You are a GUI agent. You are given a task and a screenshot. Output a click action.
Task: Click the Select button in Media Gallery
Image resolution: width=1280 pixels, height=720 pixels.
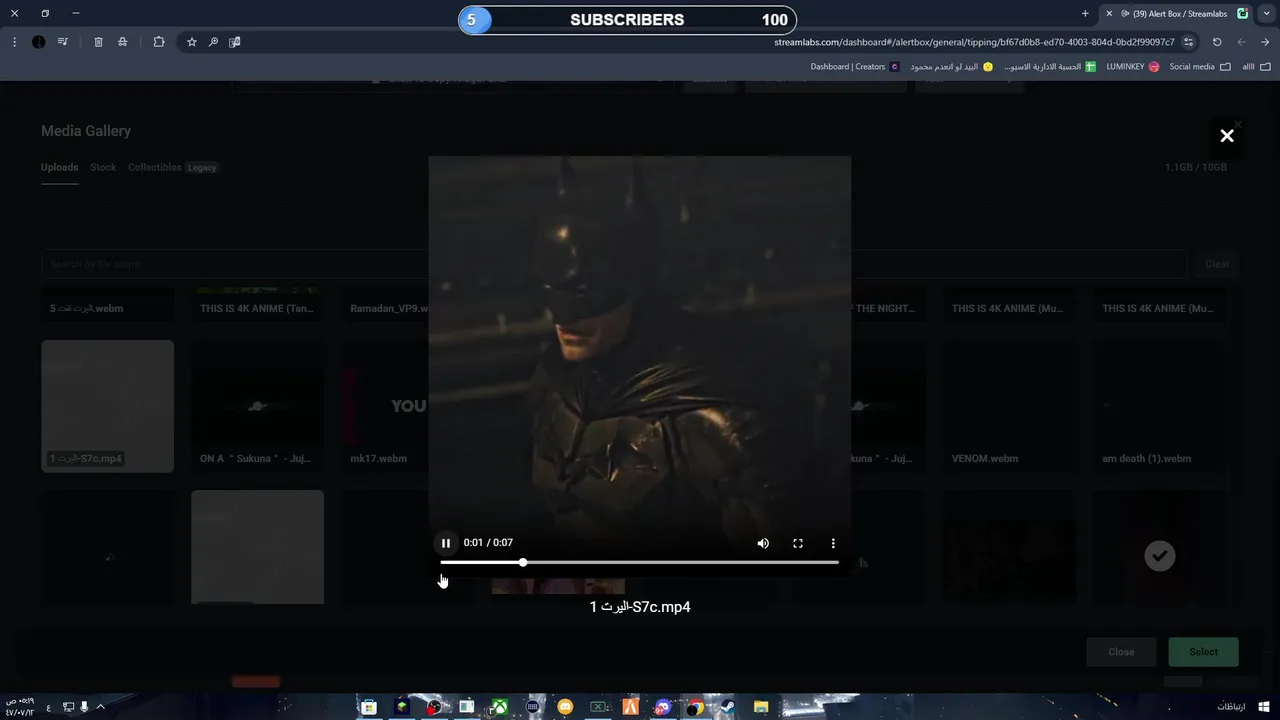[1203, 652]
